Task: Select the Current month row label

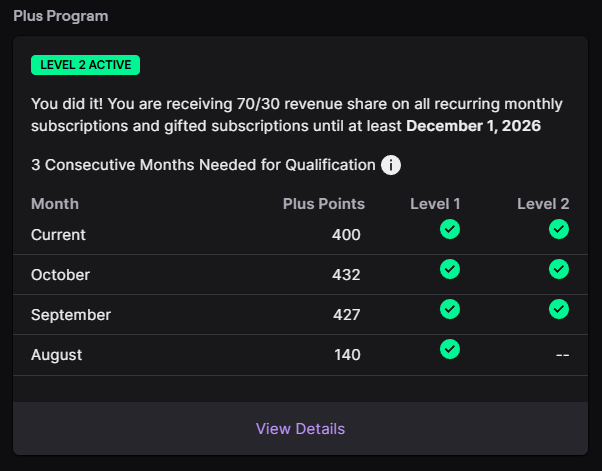Action: (x=58, y=235)
